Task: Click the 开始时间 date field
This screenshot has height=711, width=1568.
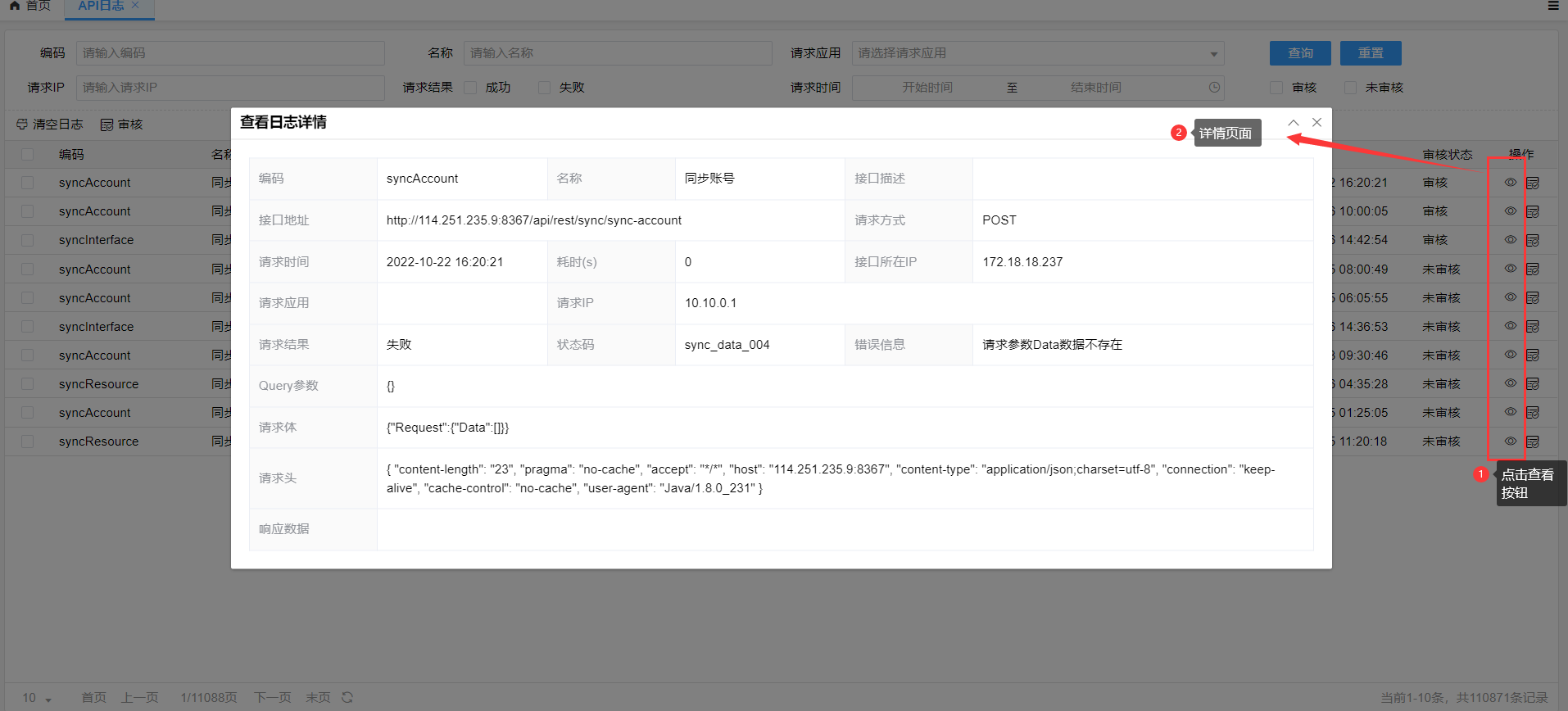Action: tap(927, 88)
